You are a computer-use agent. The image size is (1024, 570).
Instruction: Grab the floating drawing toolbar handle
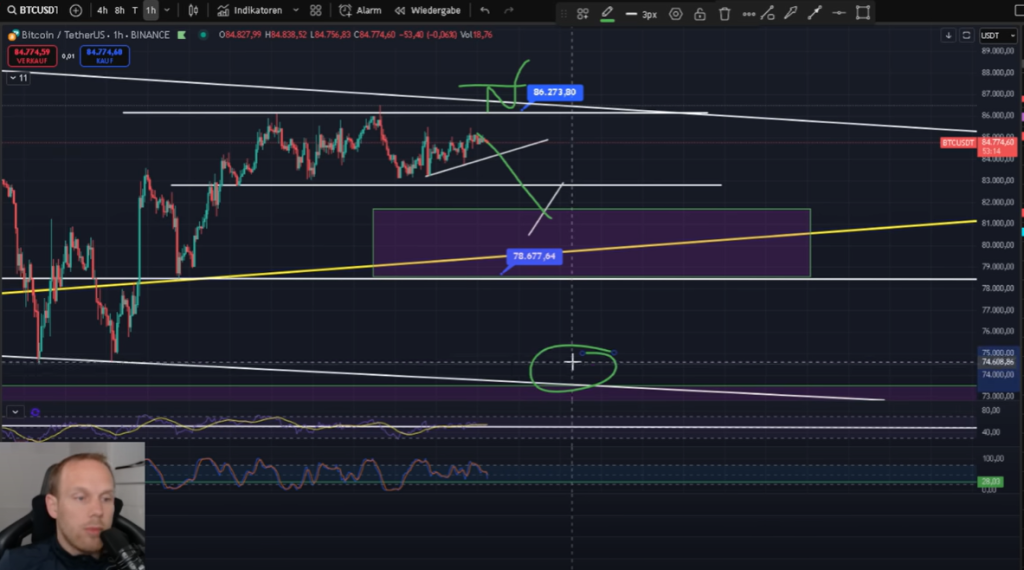coord(564,13)
